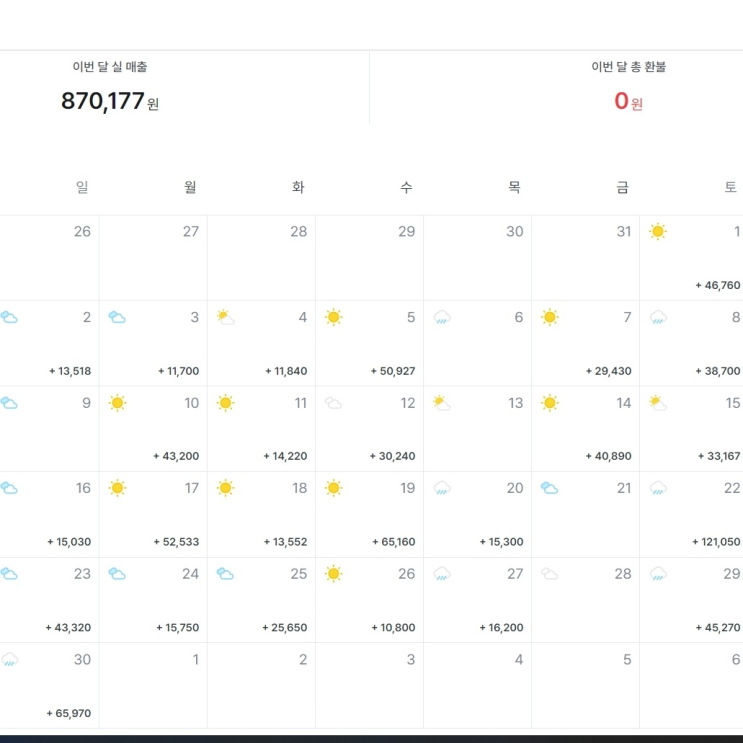Click the gray cloud icon on day 12
The width and height of the screenshot is (743, 743).
pos(333,403)
